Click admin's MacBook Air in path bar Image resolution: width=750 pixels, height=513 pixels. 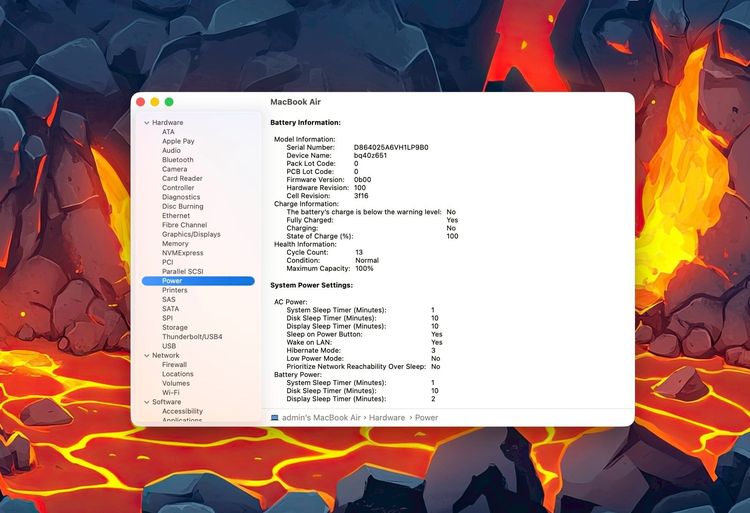(x=321, y=418)
